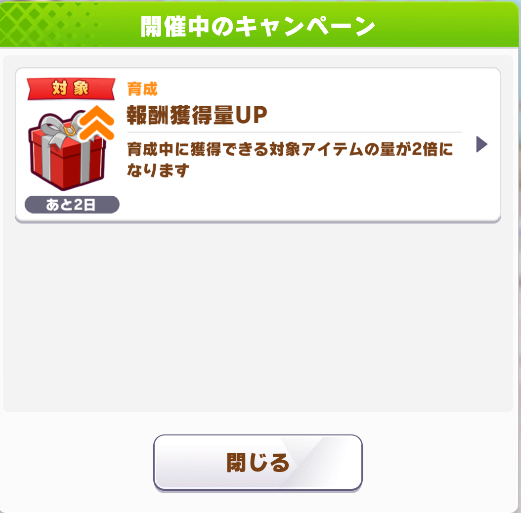
Task: Click the red 対象 ribbon badge
Action: coord(71,89)
